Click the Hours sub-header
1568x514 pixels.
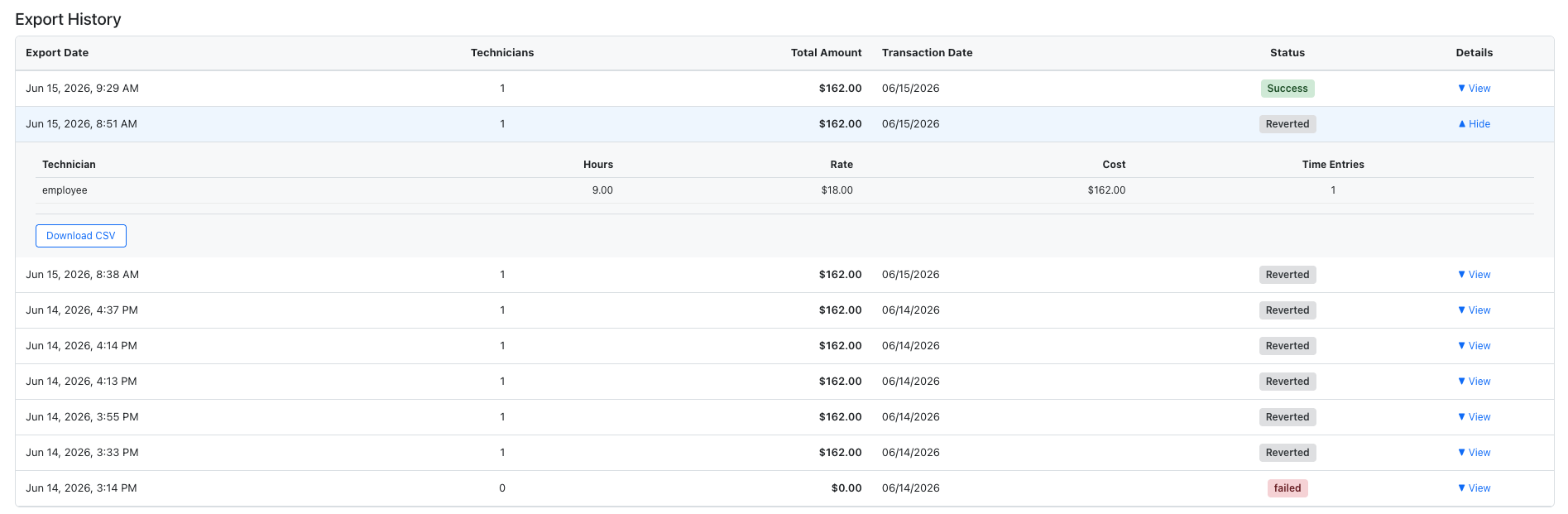[x=598, y=165]
